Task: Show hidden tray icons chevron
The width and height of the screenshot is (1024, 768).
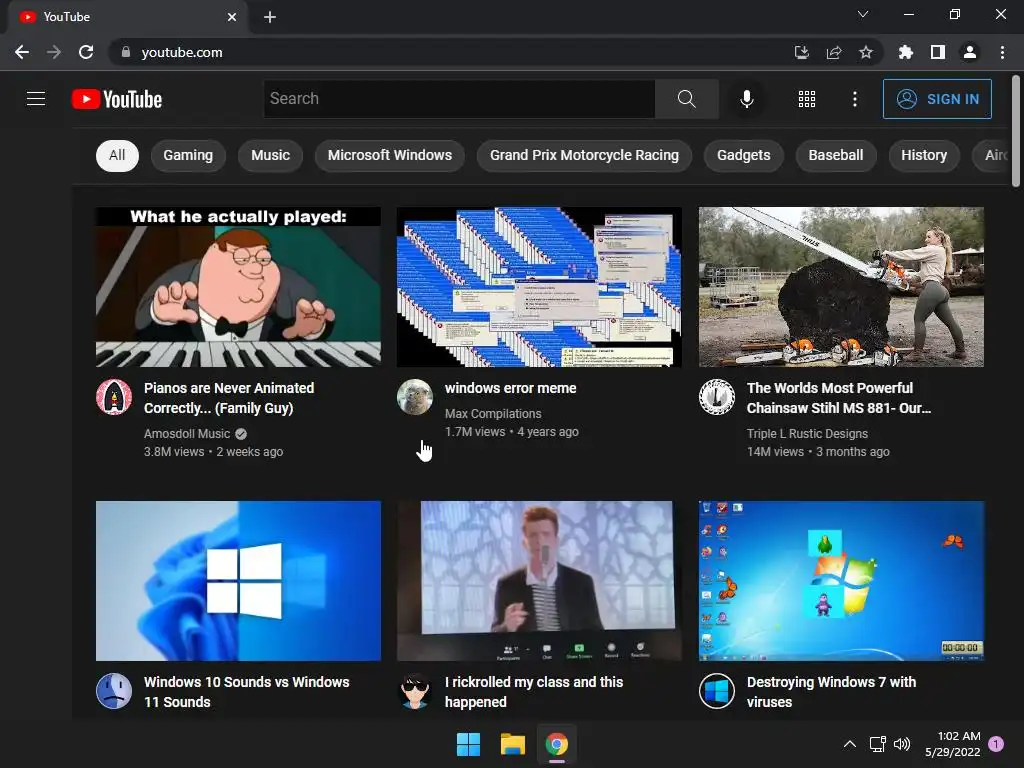Action: 850,744
